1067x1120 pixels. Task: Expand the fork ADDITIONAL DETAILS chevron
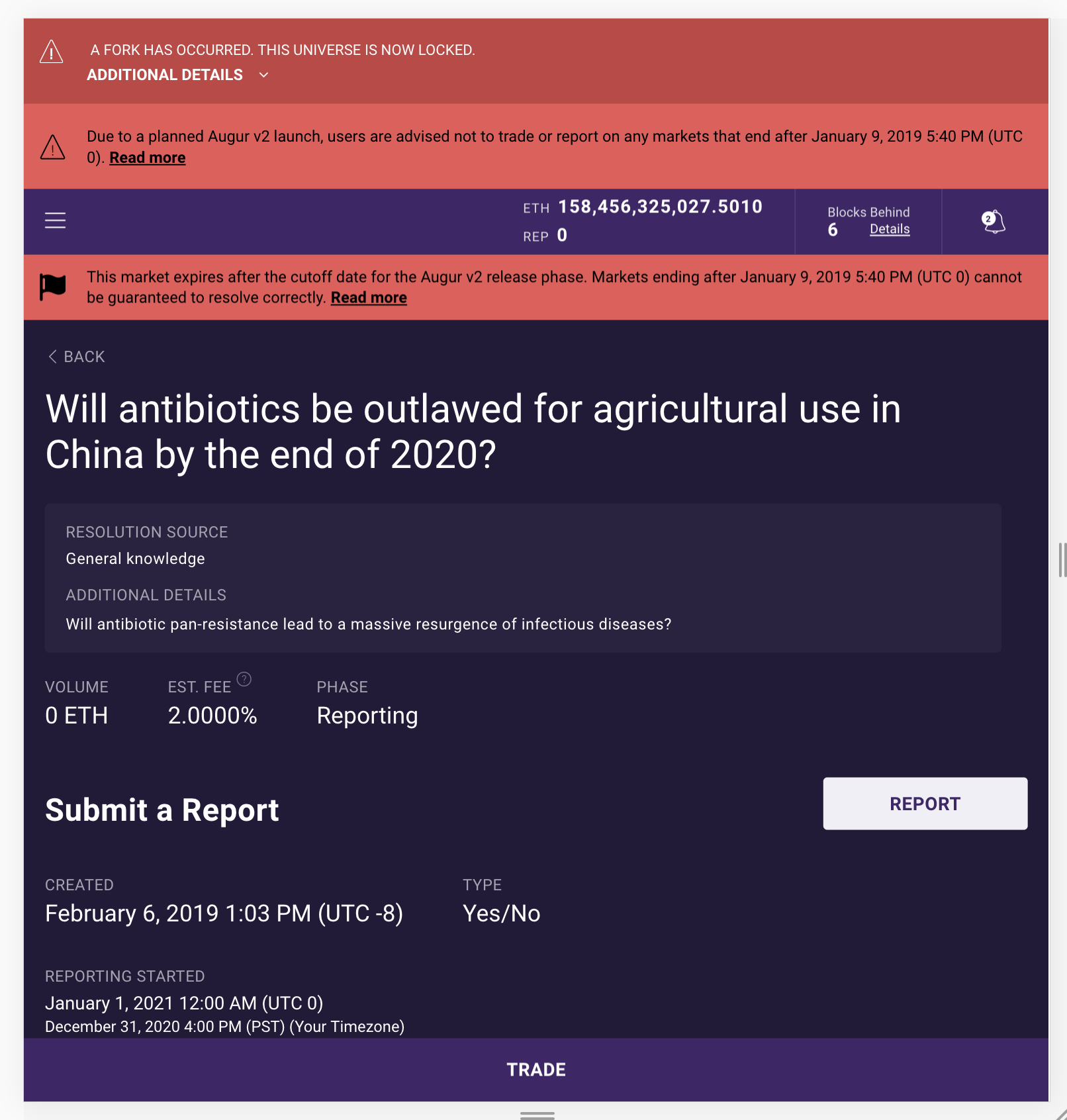pyautogui.click(x=263, y=75)
